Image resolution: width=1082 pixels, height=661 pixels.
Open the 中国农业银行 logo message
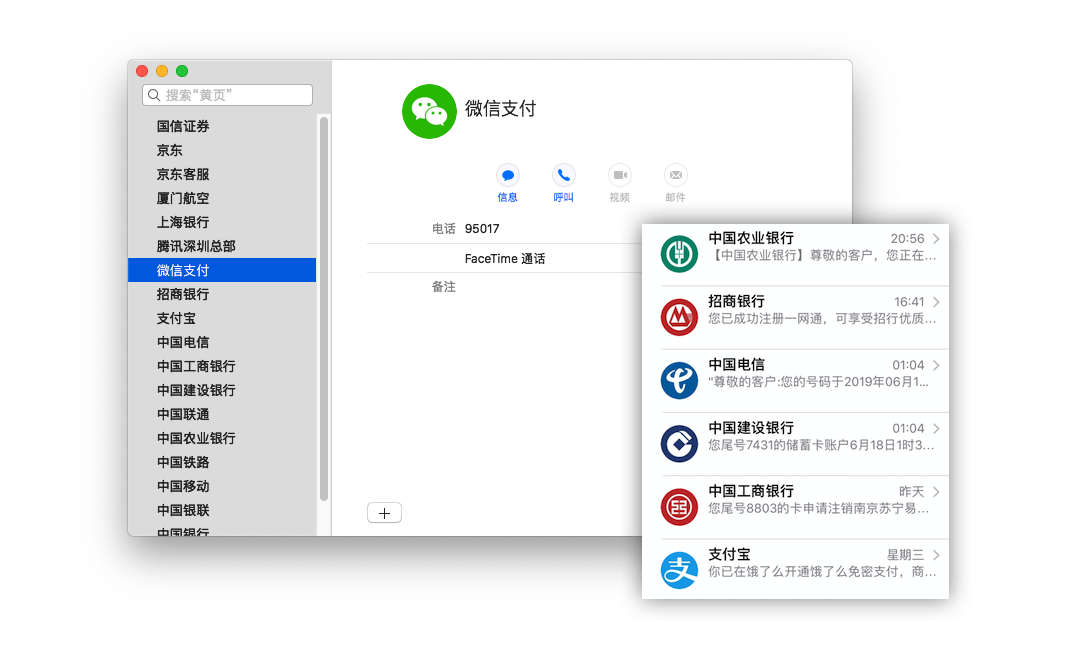[x=679, y=254]
